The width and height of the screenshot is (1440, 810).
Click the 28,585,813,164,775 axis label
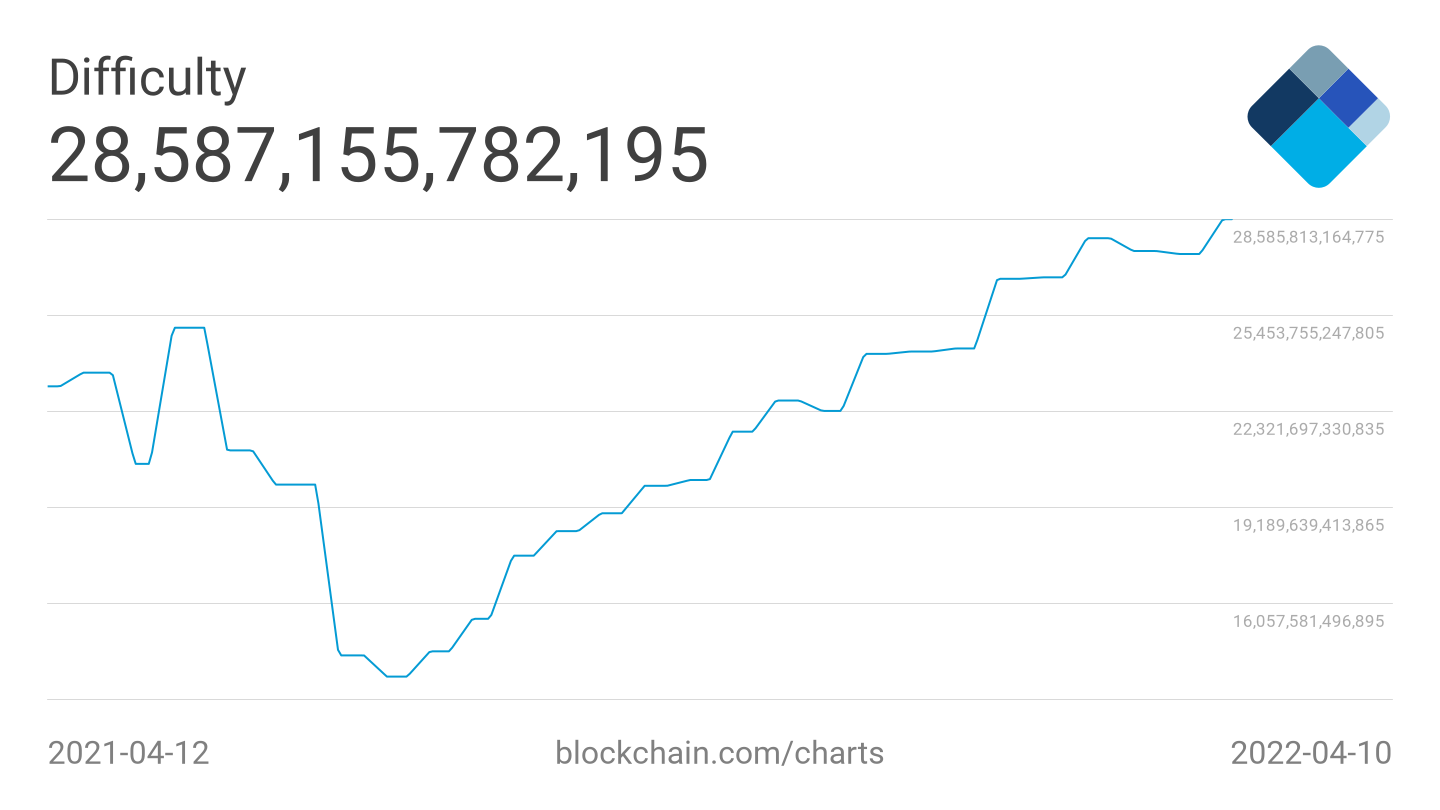[x=1308, y=237]
